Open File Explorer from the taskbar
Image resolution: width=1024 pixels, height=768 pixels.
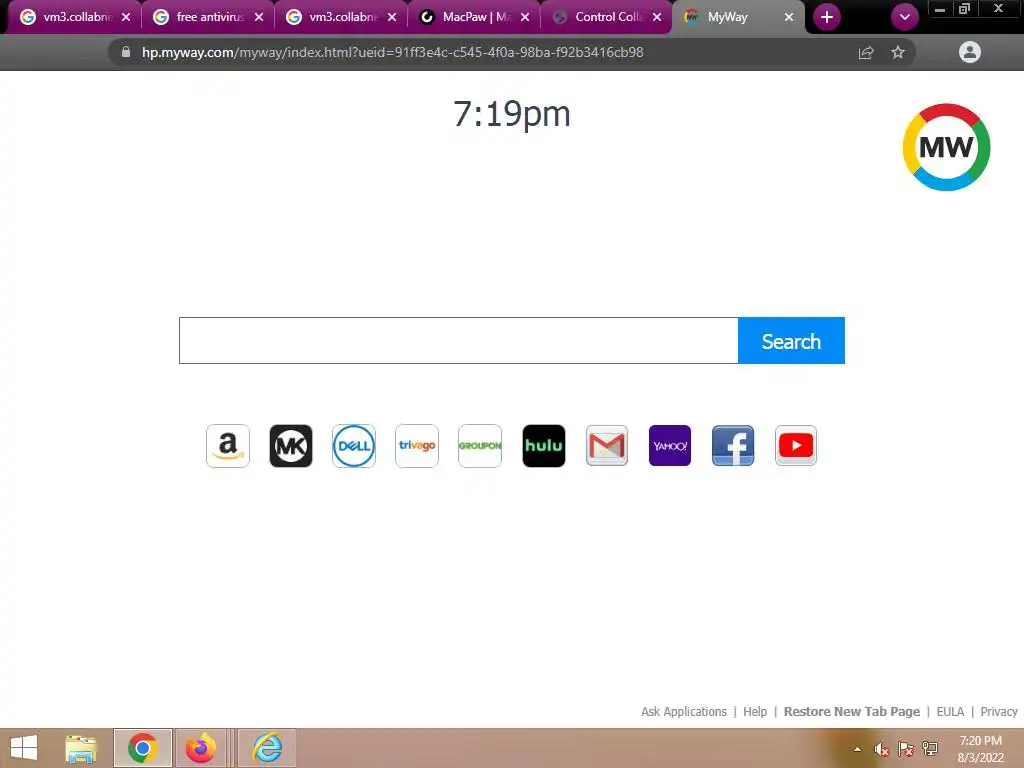pos(81,748)
